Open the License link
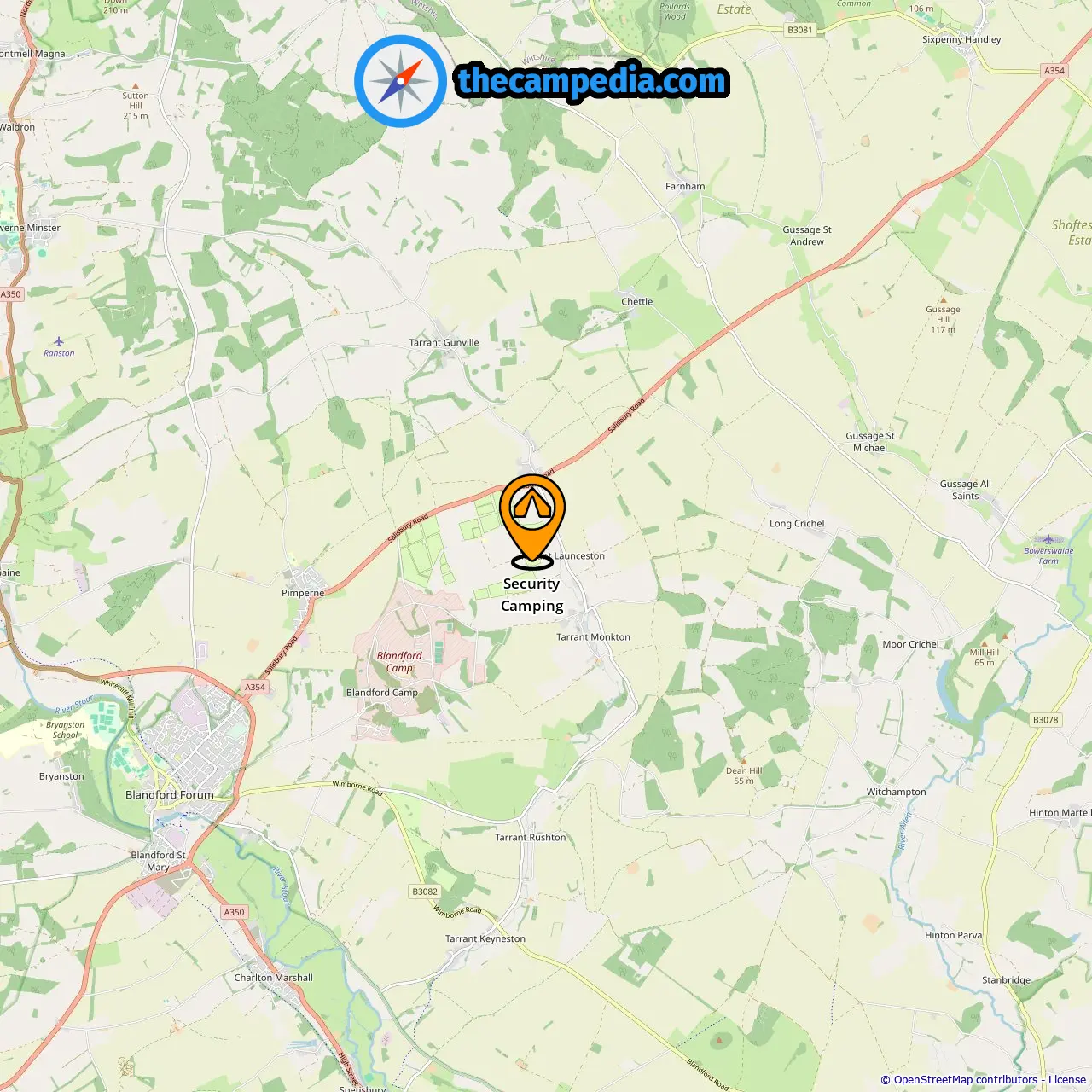The height and width of the screenshot is (1092, 1092). tap(1067, 1079)
